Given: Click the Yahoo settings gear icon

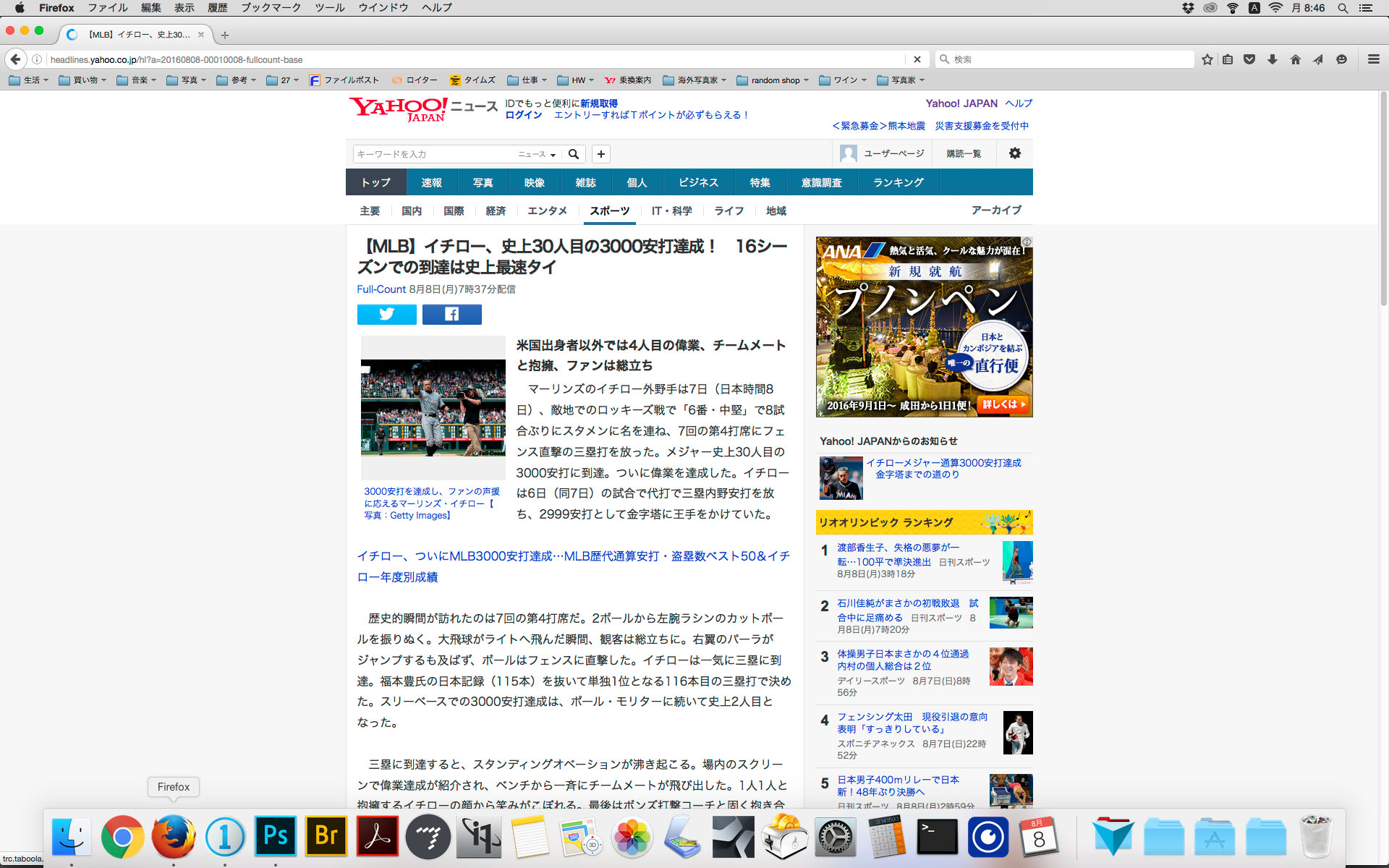Looking at the screenshot, I should click(1014, 153).
